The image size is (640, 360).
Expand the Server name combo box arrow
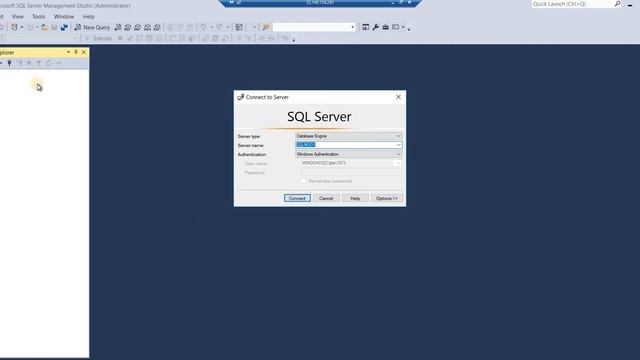click(398, 145)
